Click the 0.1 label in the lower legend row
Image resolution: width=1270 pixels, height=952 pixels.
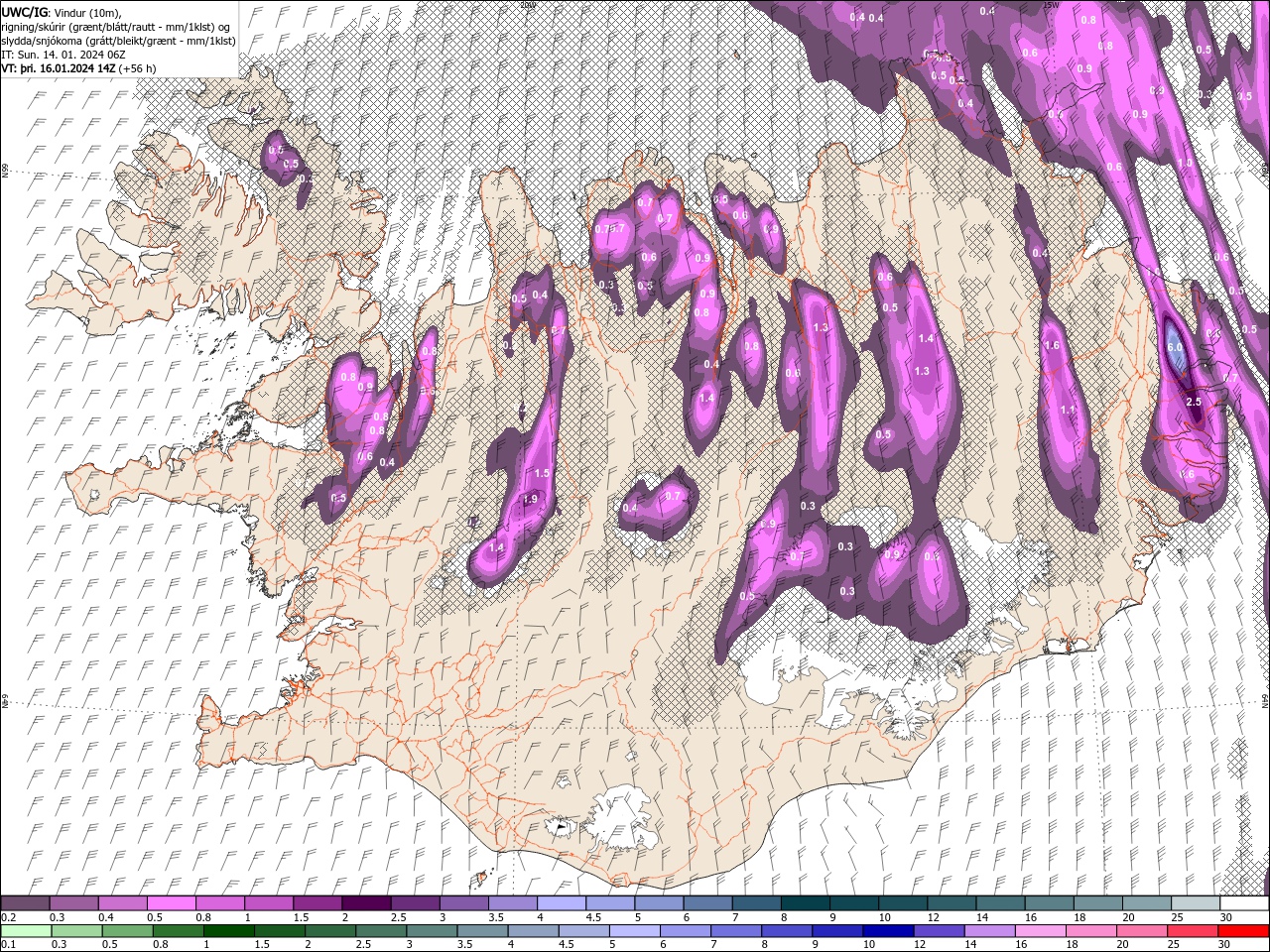(x=9, y=945)
